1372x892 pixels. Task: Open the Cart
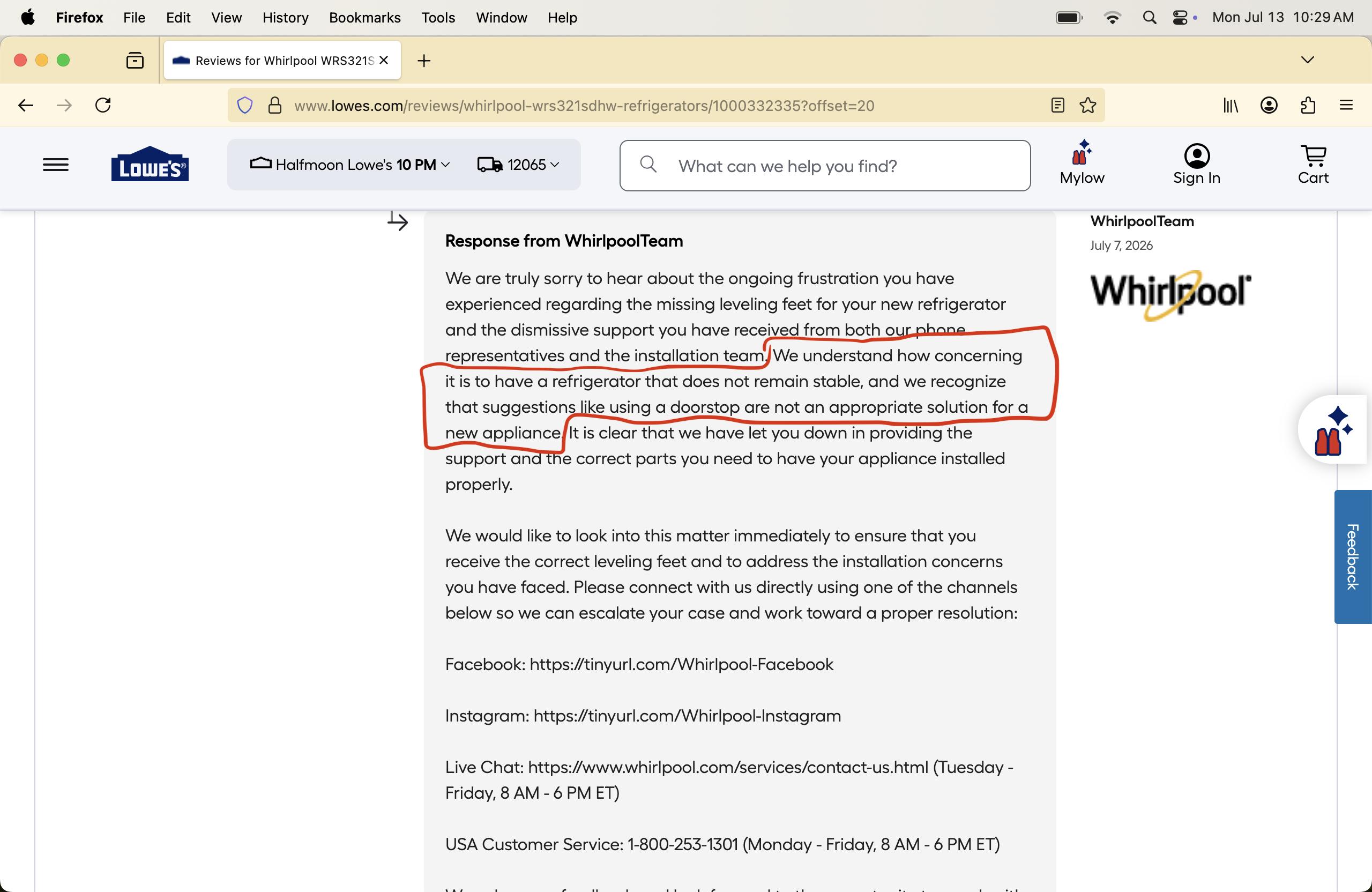(x=1313, y=165)
